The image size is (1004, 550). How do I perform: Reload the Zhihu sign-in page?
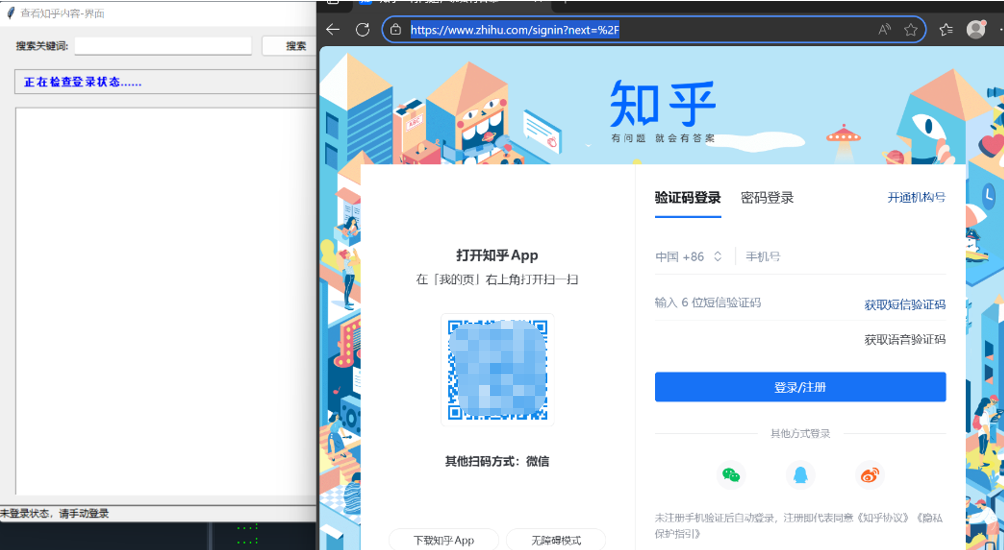click(x=362, y=29)
